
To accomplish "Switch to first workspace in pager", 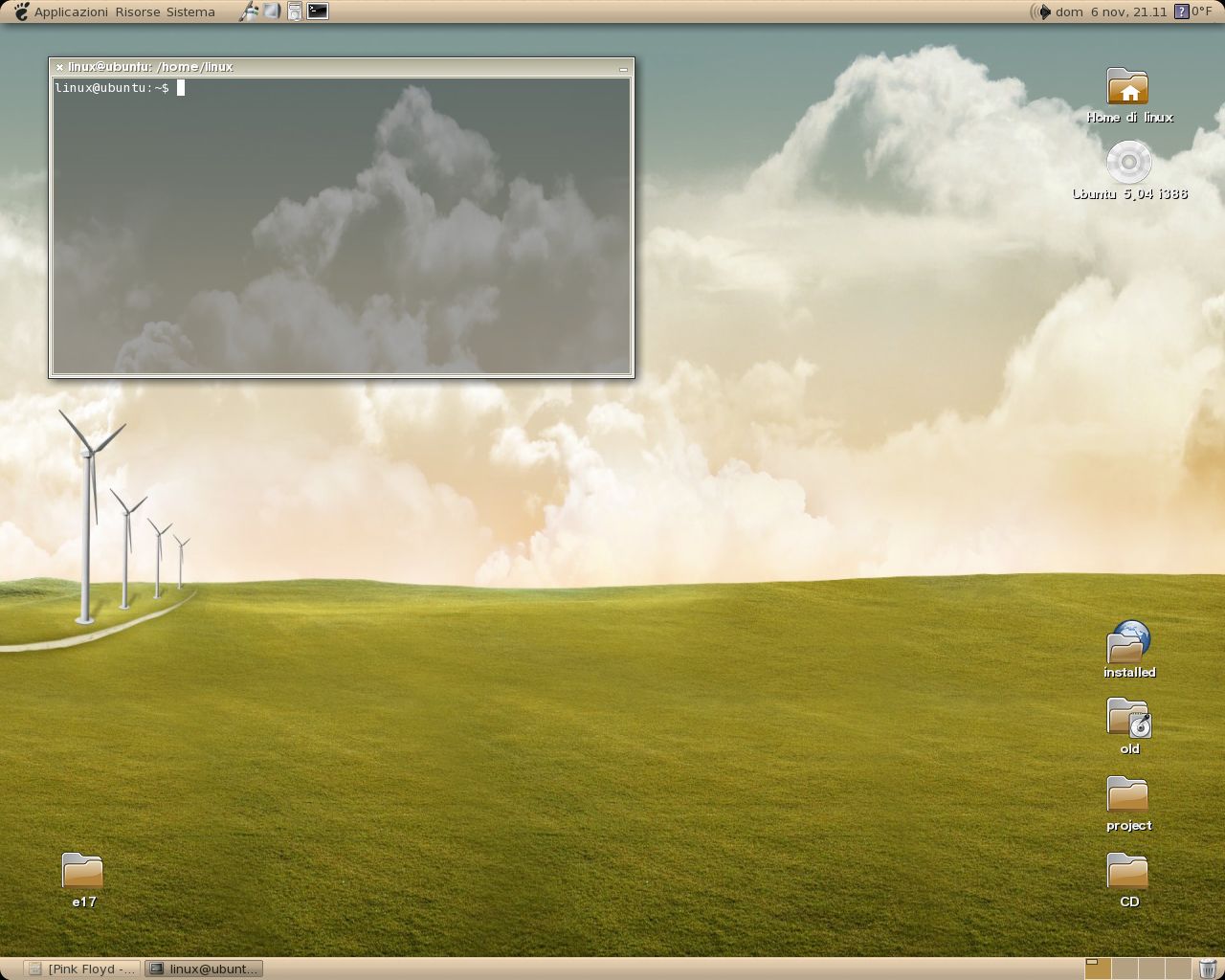I will click(x=1098, y=969).
